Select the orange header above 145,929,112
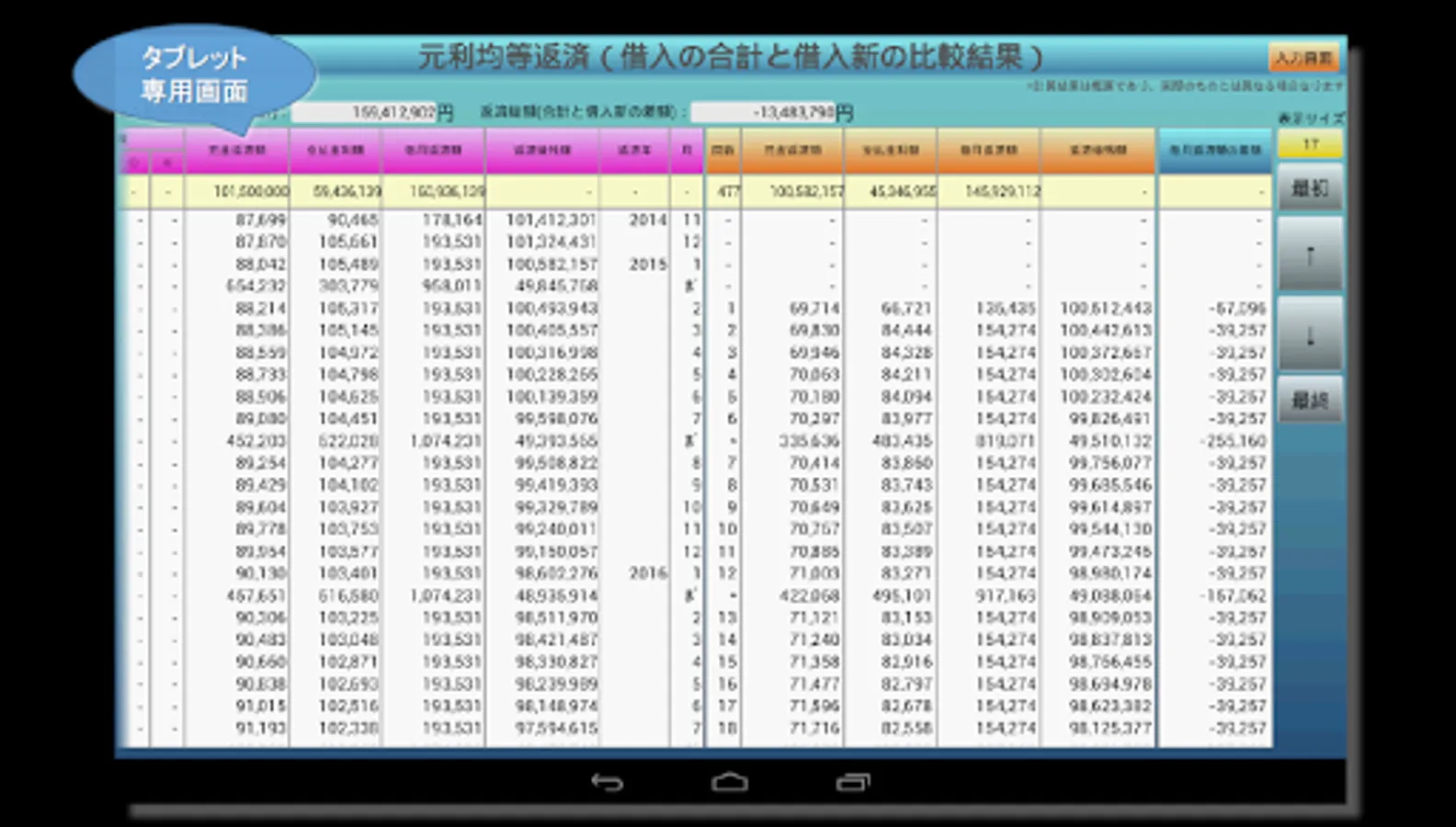Image resolution: width=1456 pixels, height=827 pixels. pyautogui.click(x=989, y=151)
